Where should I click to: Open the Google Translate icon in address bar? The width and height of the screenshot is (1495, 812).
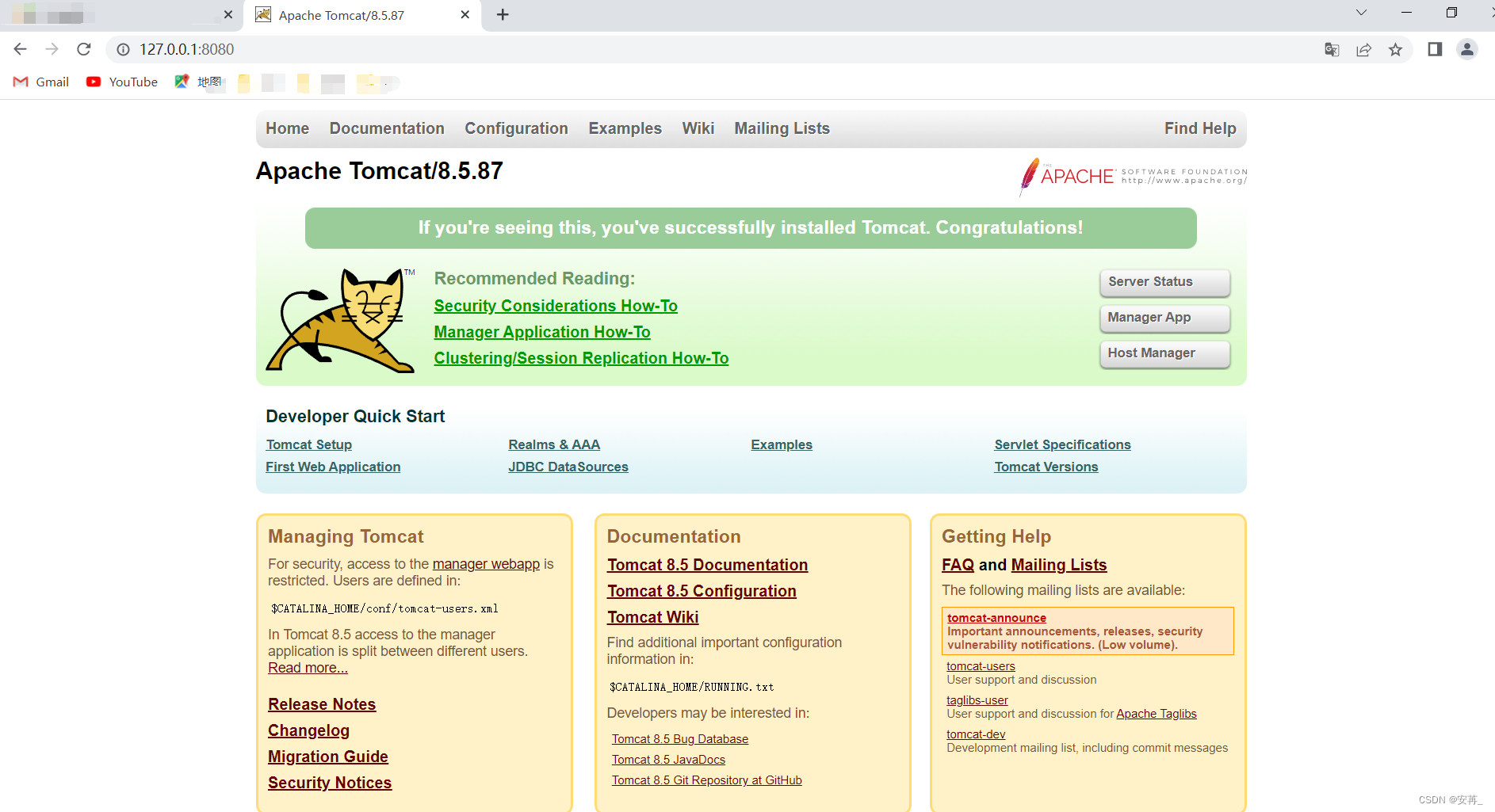[1332, 49]
